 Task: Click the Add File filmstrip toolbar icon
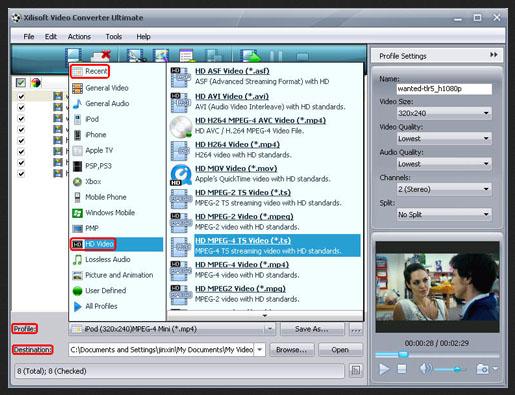pyautogui.click(x=73, y=55)
